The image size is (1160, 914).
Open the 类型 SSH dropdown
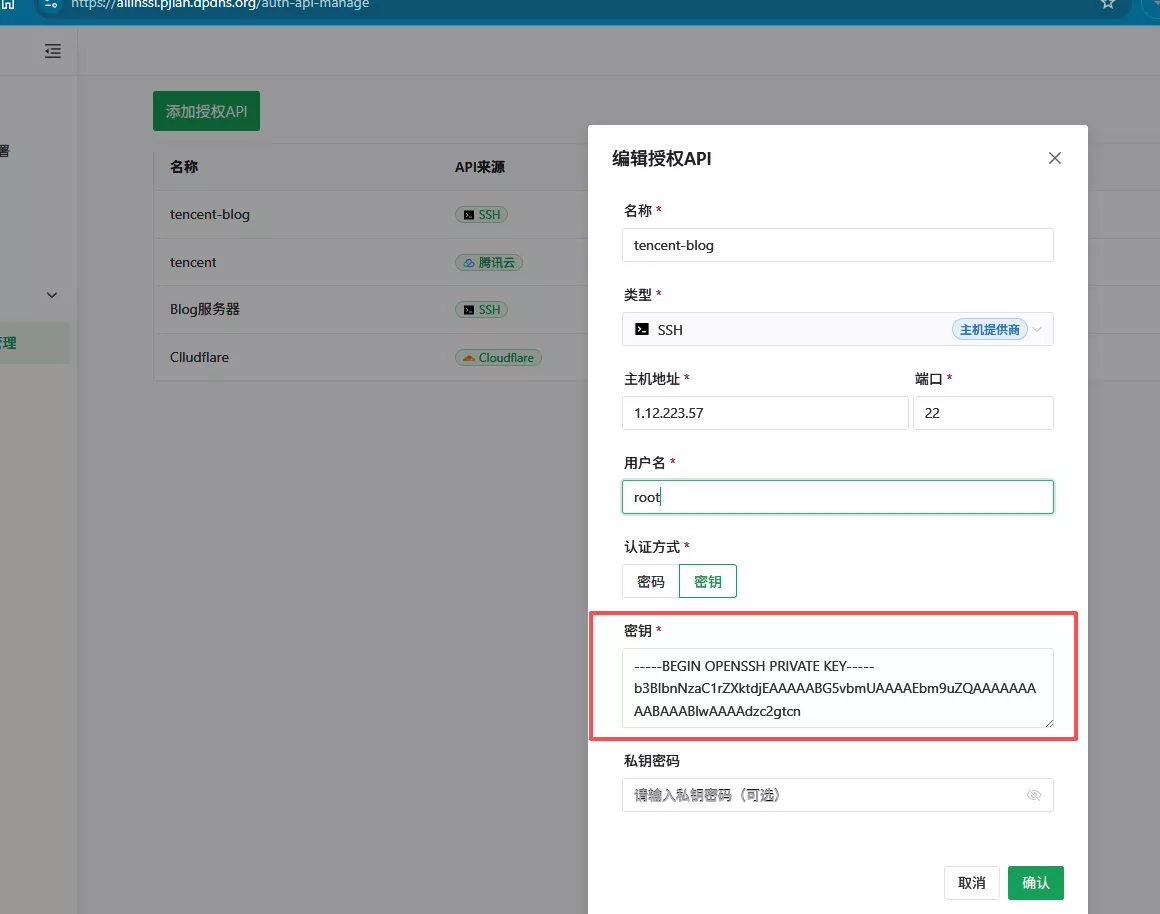click(x=837, y=329)
